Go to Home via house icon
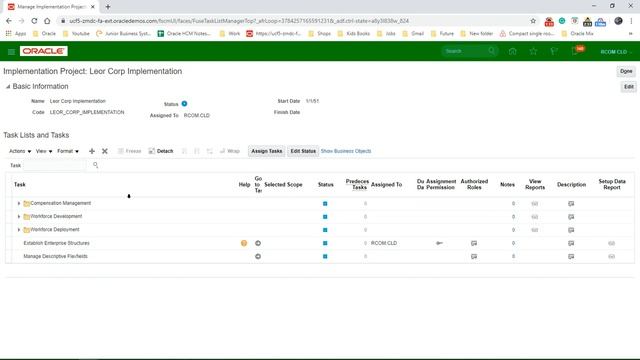Screen dimensions: 640x360 (x=513, y=51)
